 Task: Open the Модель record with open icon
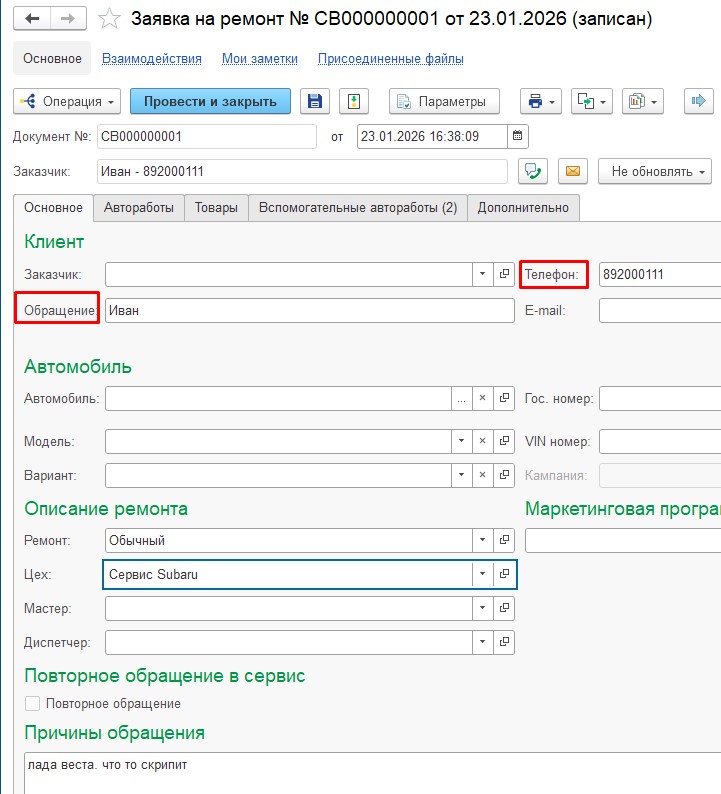click(x=504, y=441)
